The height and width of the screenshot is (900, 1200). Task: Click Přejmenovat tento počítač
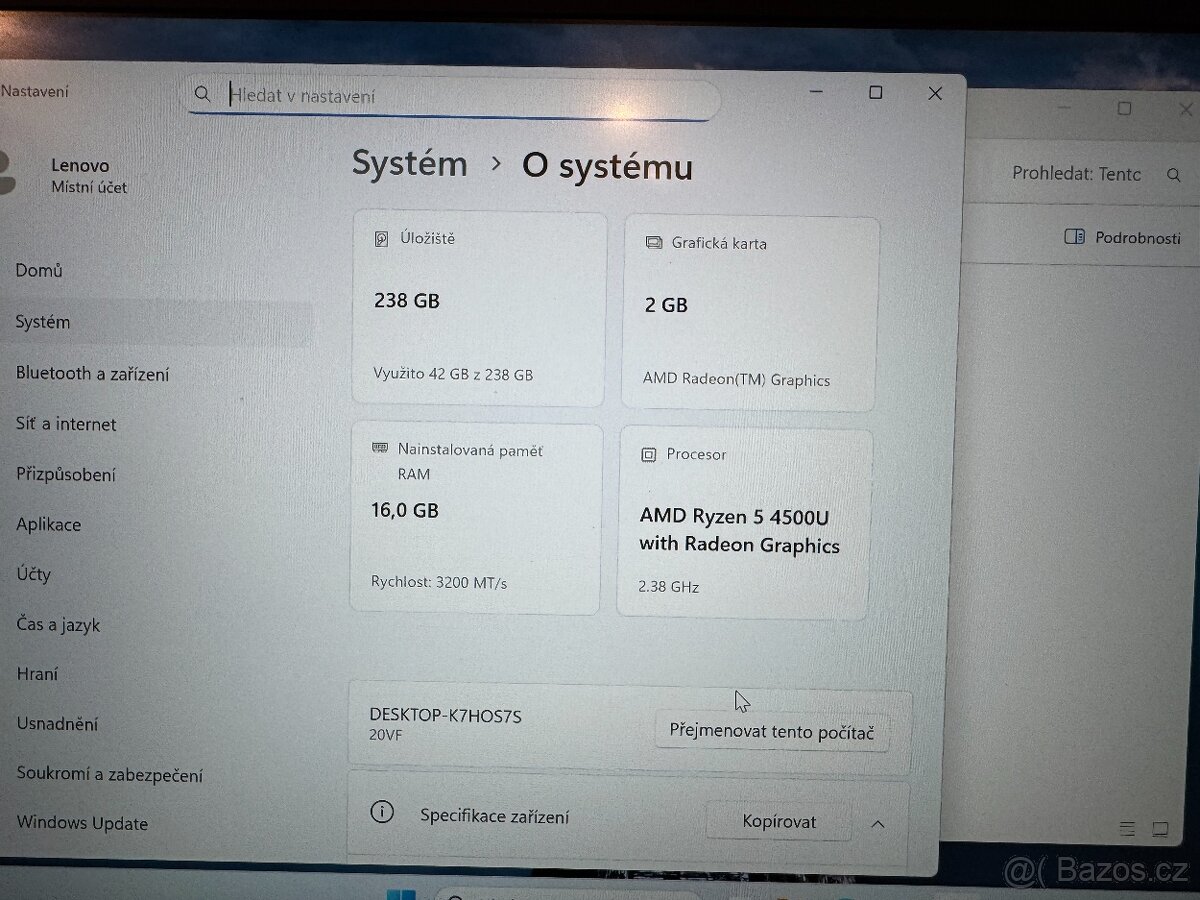(772, 731)
